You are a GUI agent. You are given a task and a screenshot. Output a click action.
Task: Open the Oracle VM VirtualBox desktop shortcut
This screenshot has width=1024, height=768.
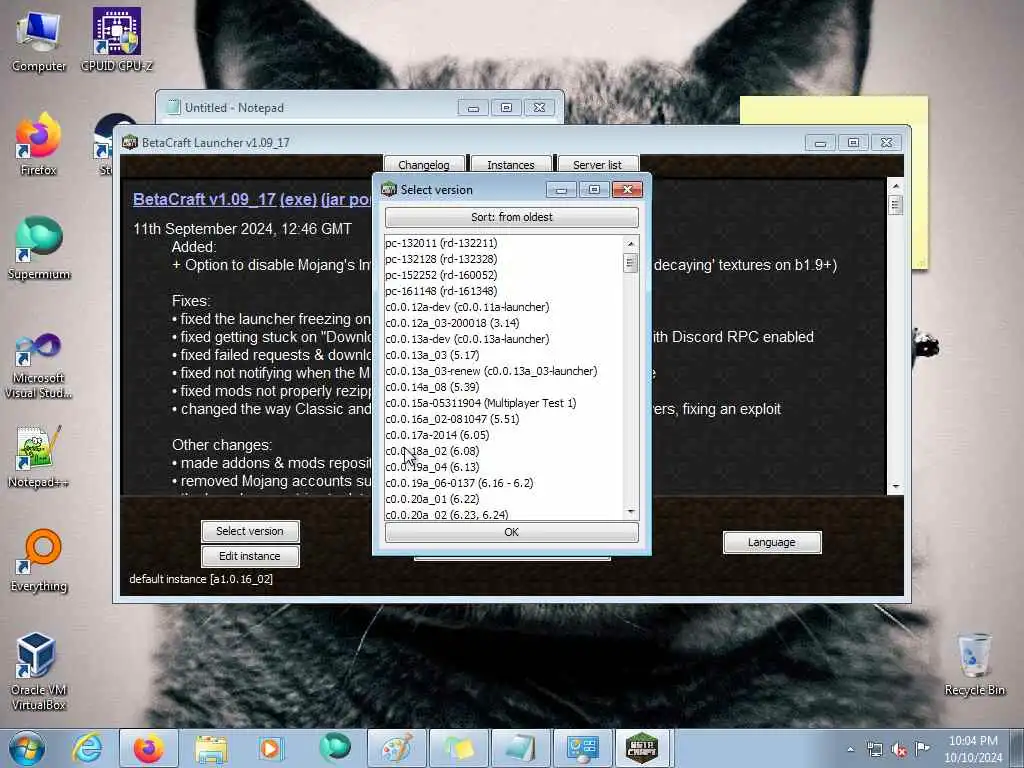[39, 673]
